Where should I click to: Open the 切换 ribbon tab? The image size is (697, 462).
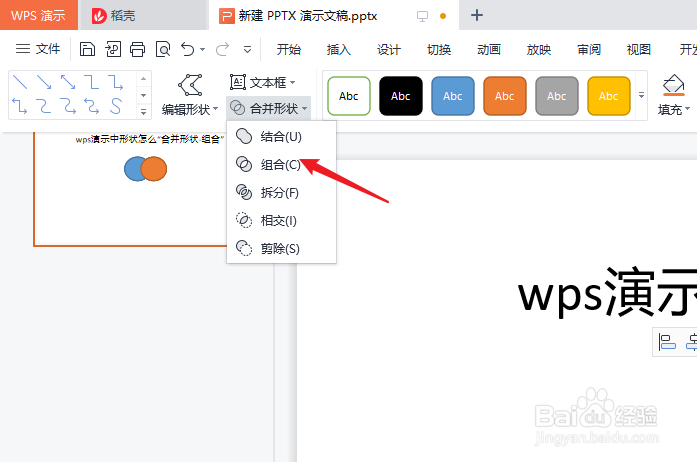click(439, 49)
